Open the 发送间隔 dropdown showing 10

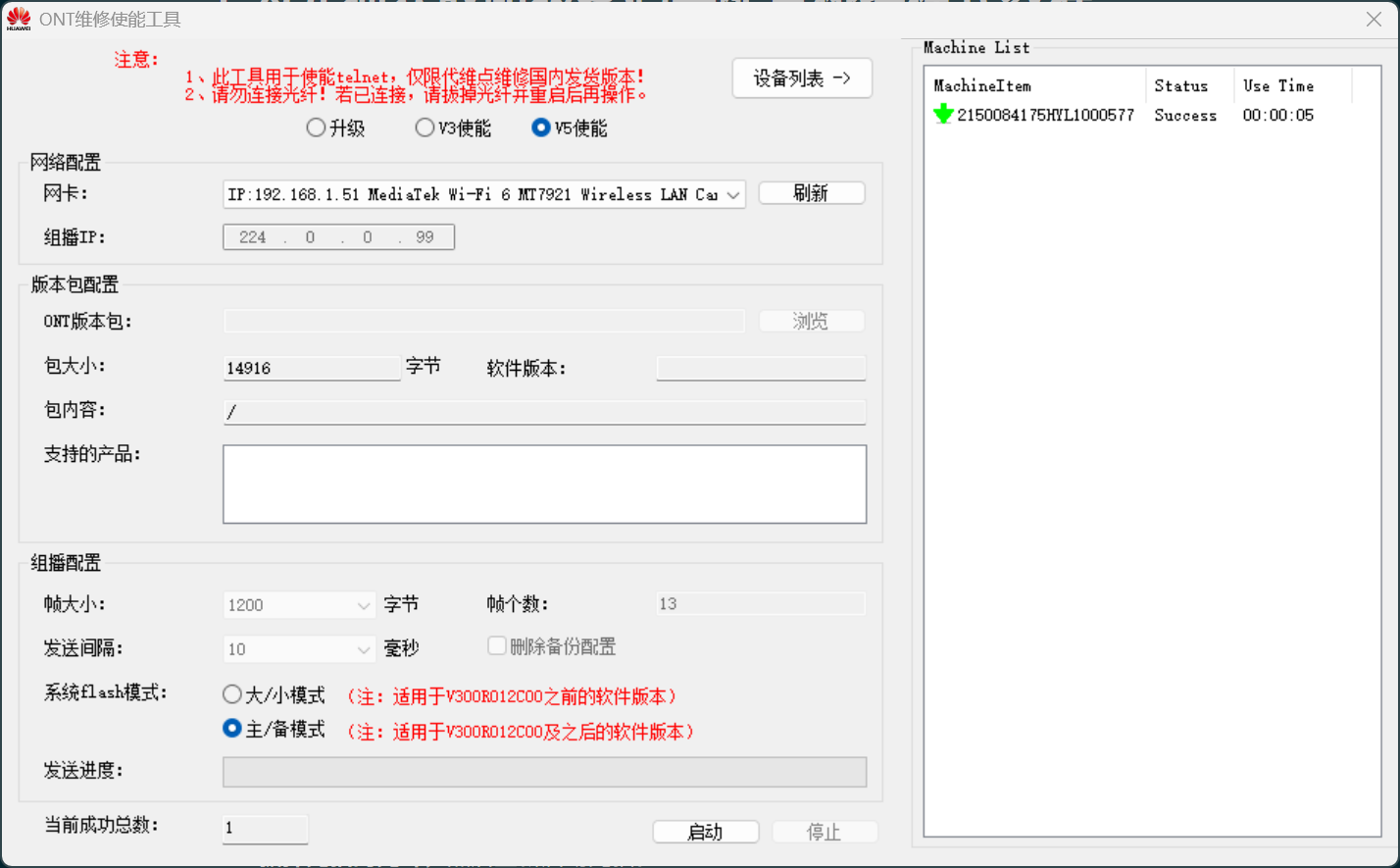(363, 649)
